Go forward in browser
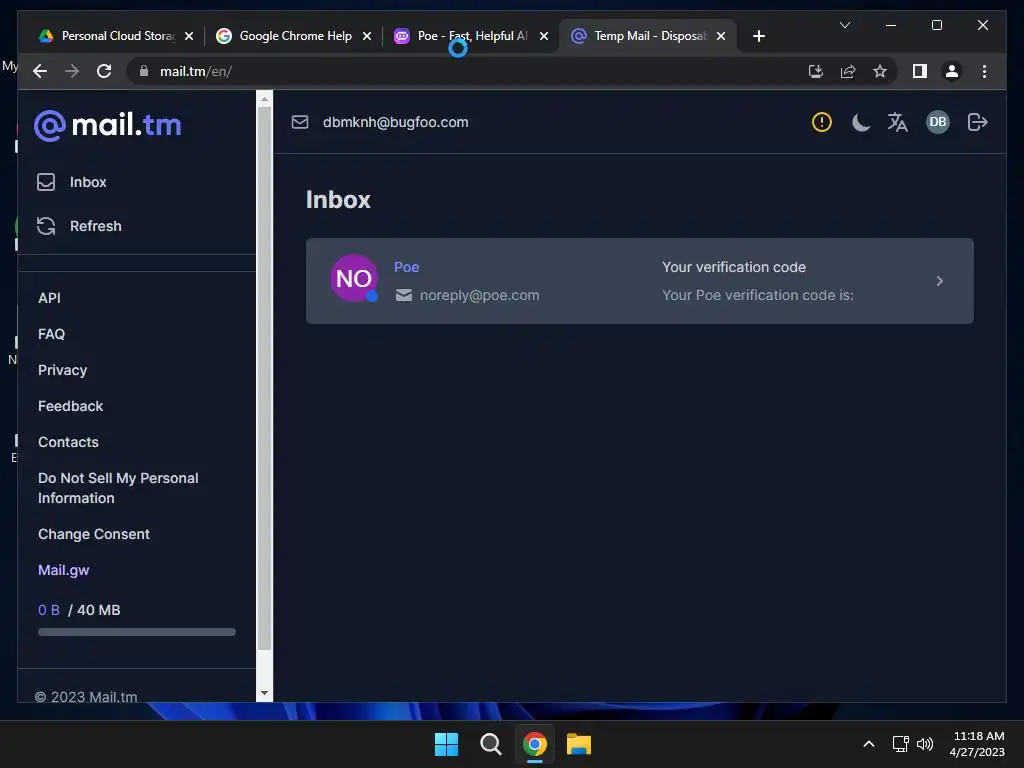1024x768 pixels. [x=72, y=71]
